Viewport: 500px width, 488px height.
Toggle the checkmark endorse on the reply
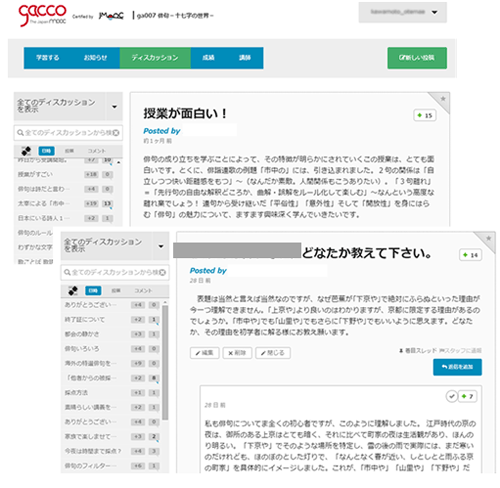pos(452,396)
